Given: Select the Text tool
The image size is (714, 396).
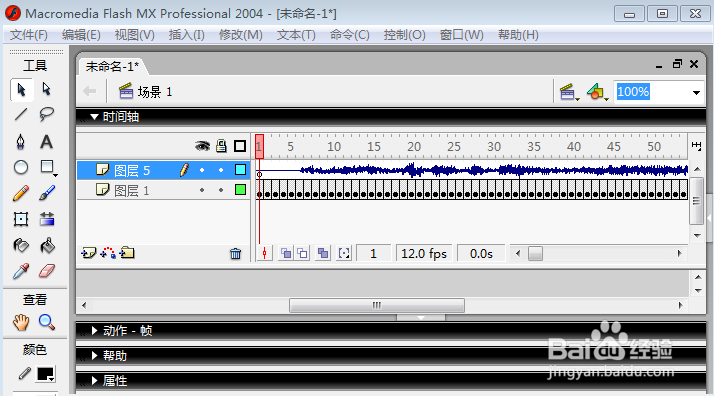Looking at the screenshot, I should pyautogui.click(x=46, y=142).
